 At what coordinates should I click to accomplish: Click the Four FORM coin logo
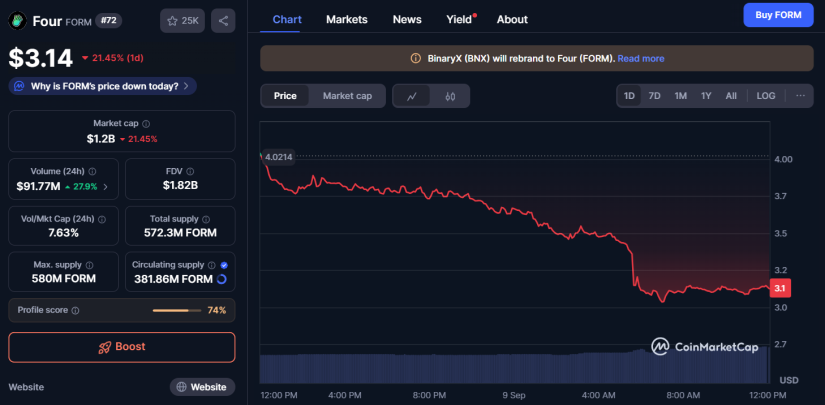click(x=17, y=21)
